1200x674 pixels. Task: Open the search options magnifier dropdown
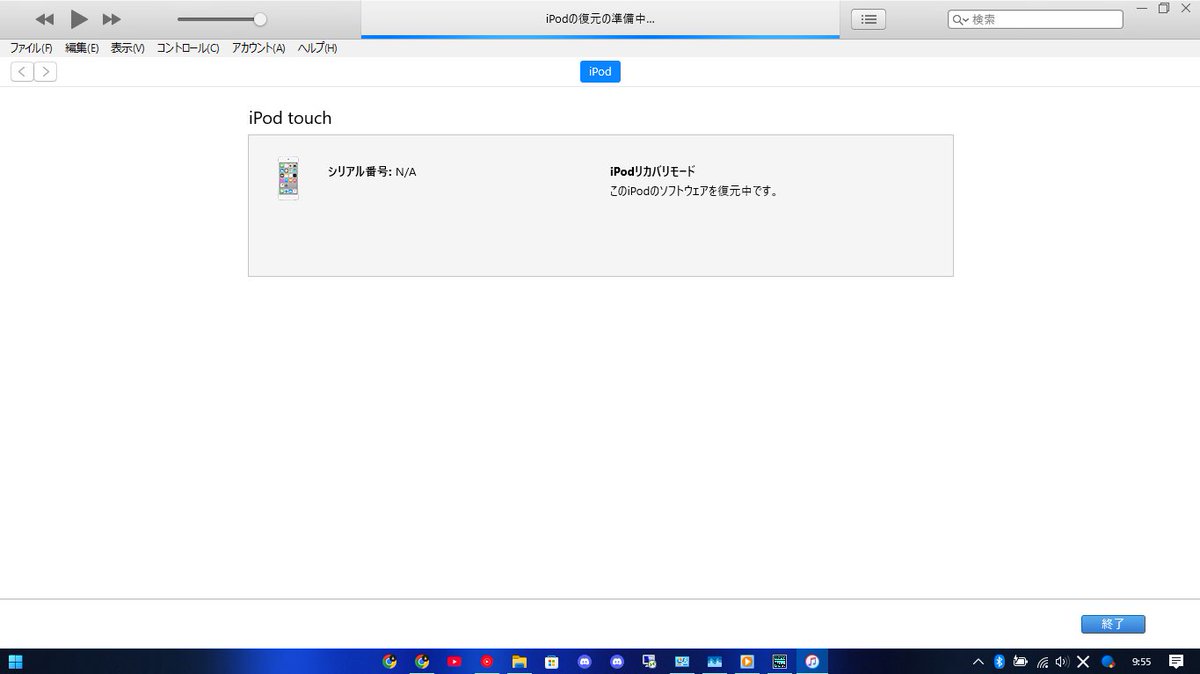click(960, 19)
